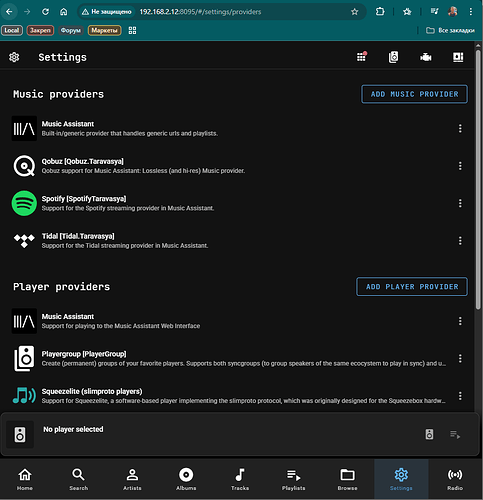Click the Tidal provider logo
The image size is (483, 500).
click(24, 241)
